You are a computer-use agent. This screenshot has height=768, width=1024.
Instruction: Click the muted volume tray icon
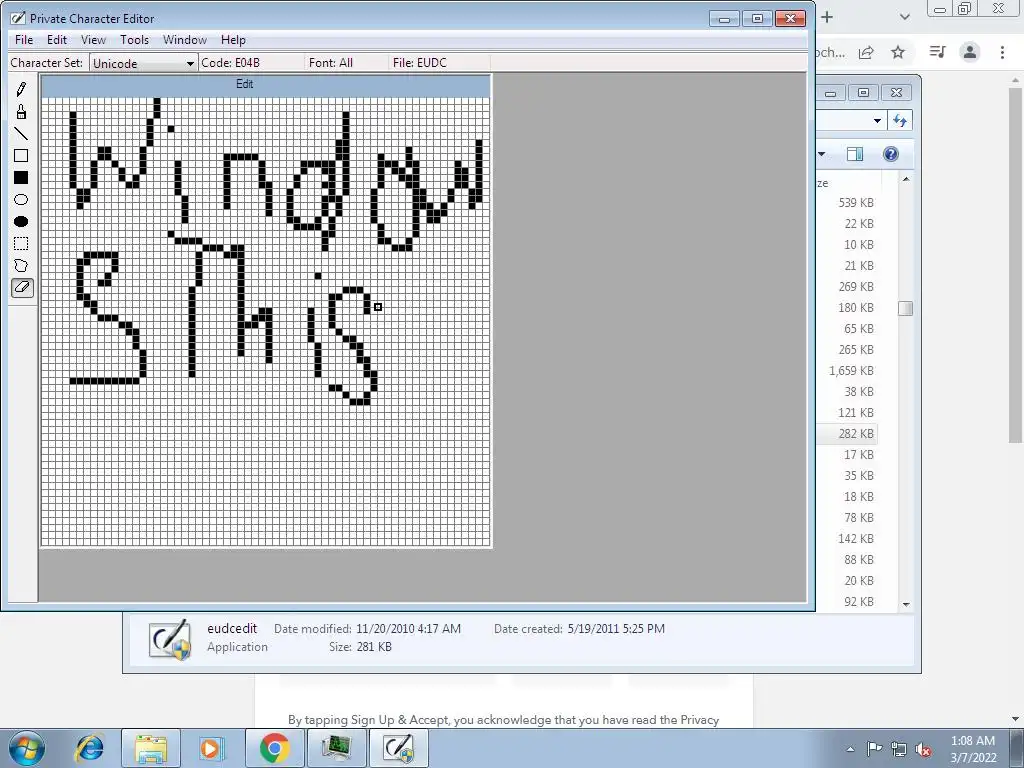click(923, 749)
